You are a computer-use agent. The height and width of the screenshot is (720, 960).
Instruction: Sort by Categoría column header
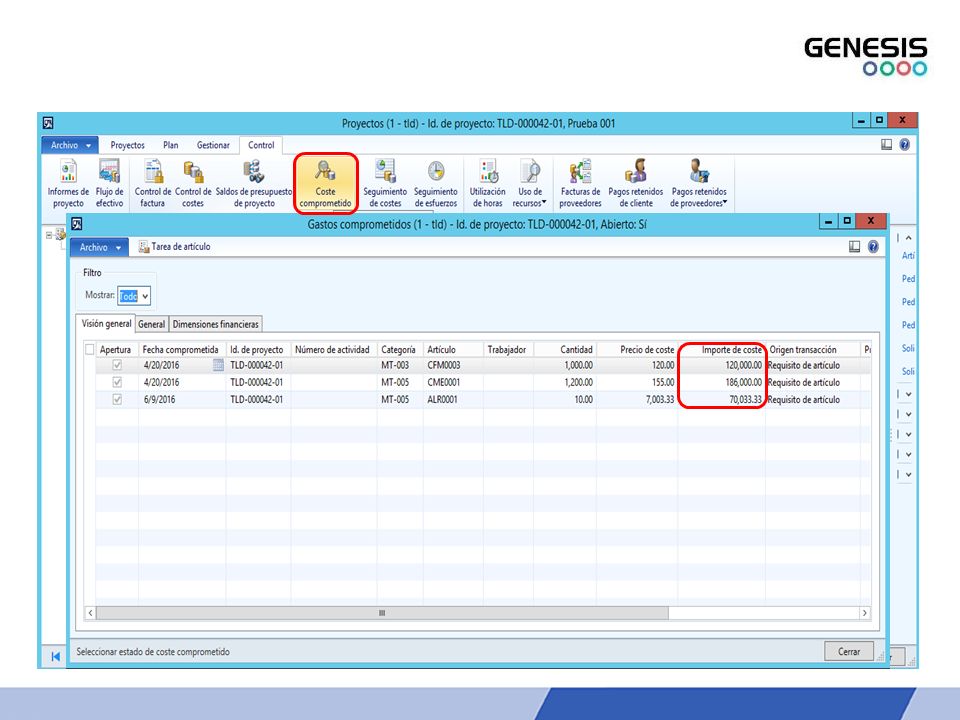(x=400, y=350)
